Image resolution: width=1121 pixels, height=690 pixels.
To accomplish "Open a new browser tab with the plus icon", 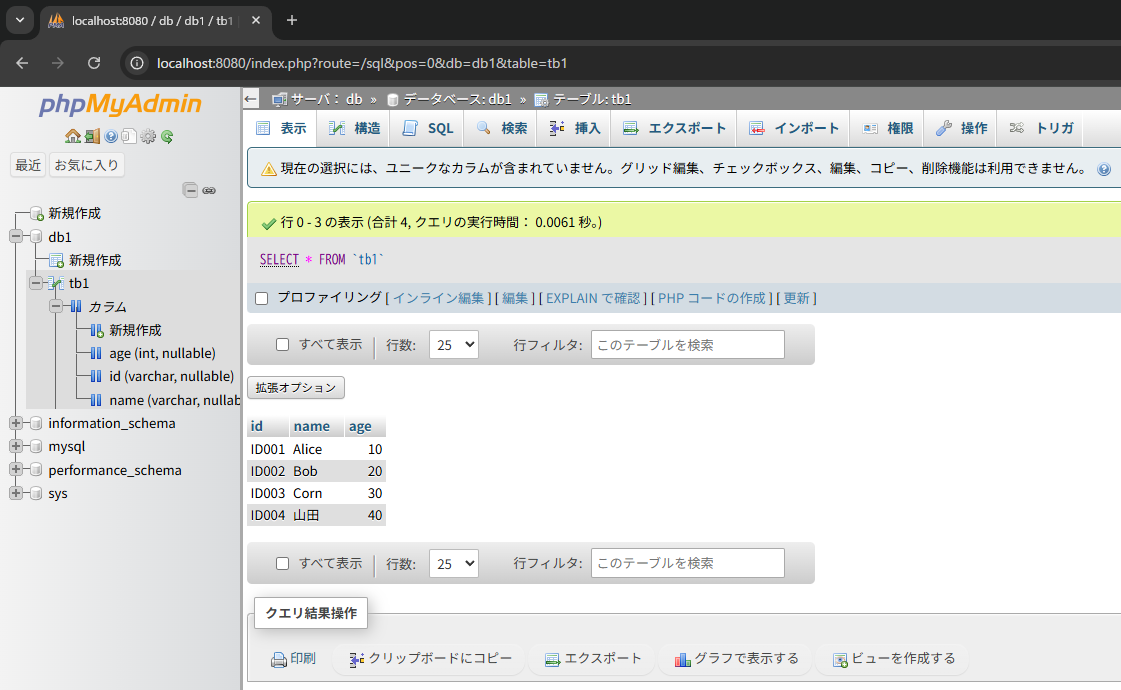I will pos(290,20).
